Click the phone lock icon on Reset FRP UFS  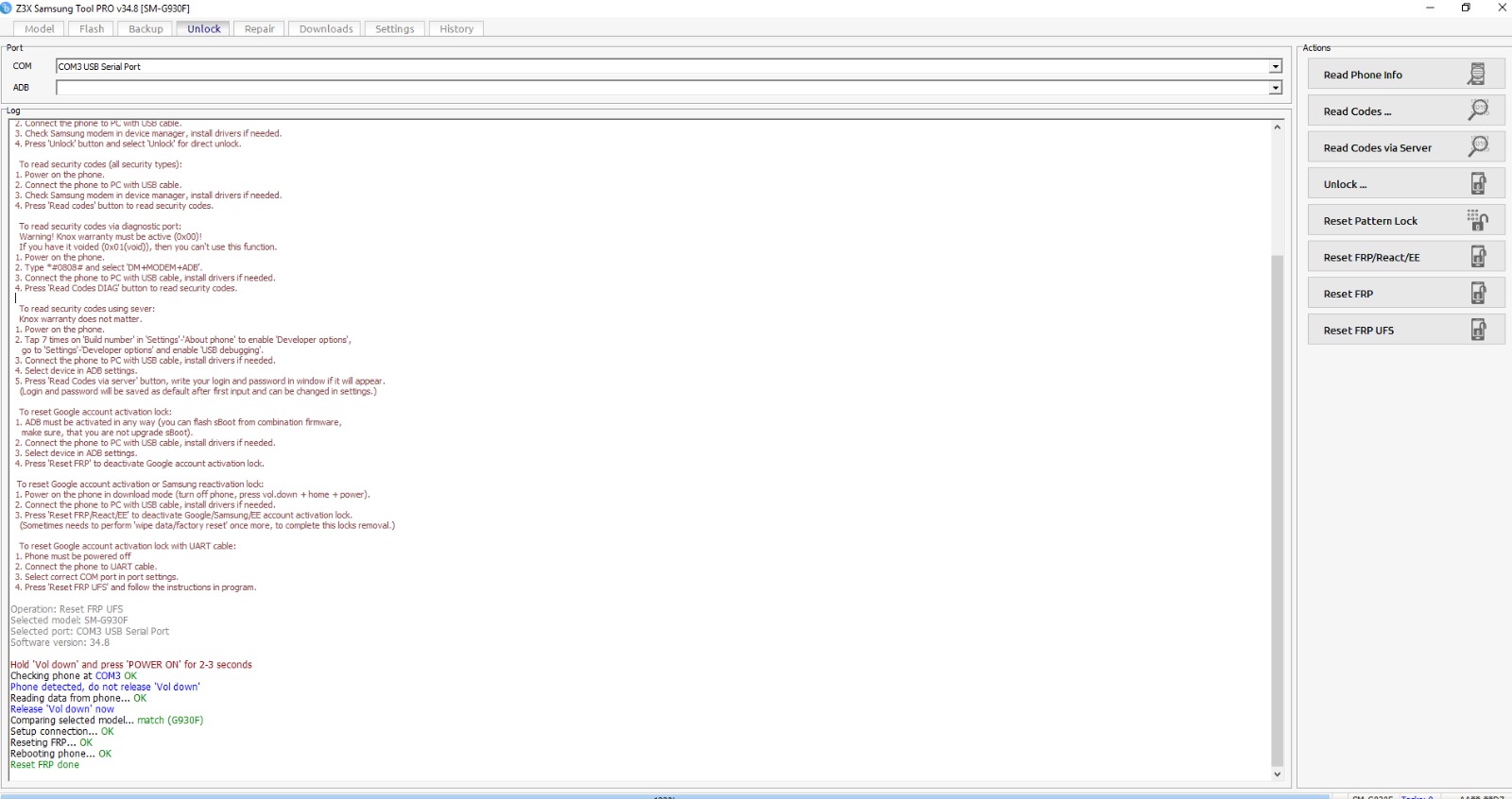click(1478, 331)
